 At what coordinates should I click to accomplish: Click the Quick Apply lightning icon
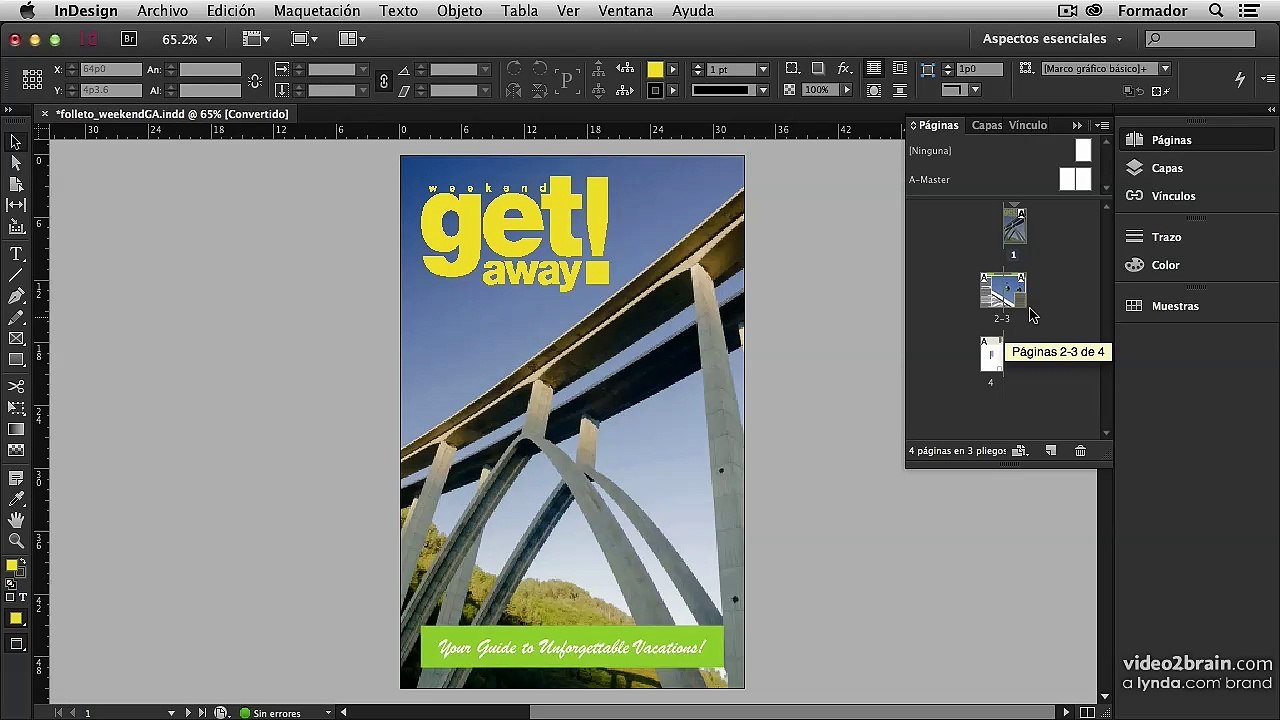1240,79
